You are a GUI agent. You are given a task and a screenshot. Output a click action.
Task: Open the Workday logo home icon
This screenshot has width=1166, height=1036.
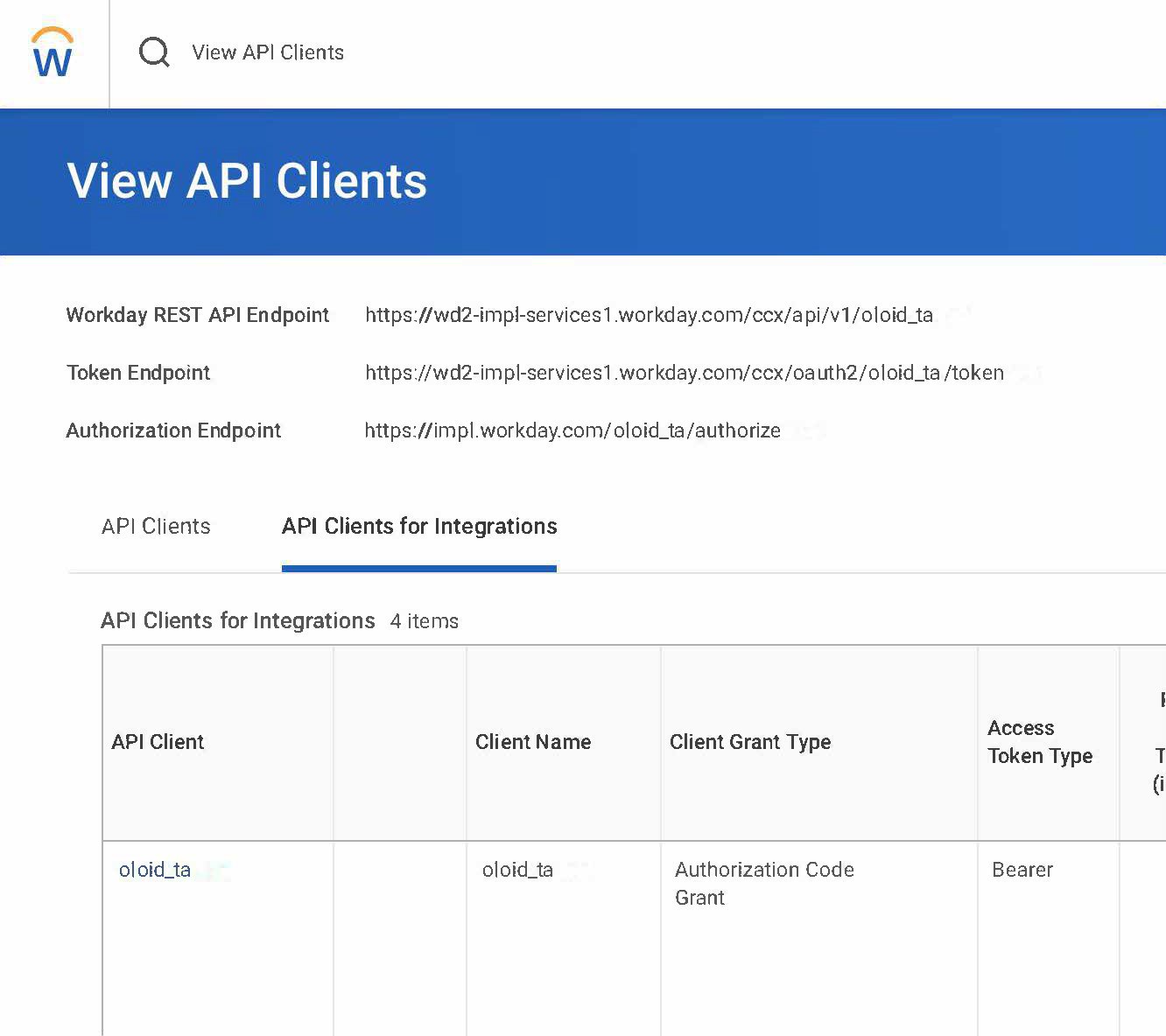[53, 52]
